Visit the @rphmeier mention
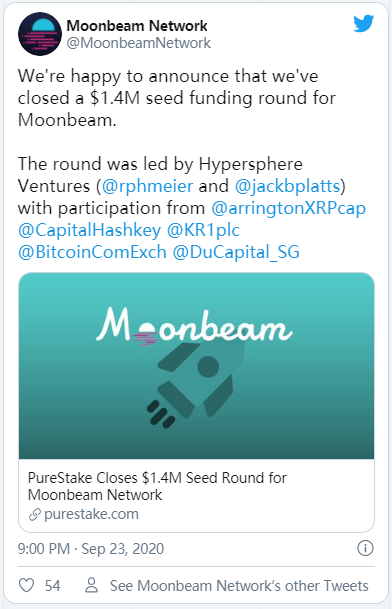The height and width of the screenshot is (609, 392). 147,186
